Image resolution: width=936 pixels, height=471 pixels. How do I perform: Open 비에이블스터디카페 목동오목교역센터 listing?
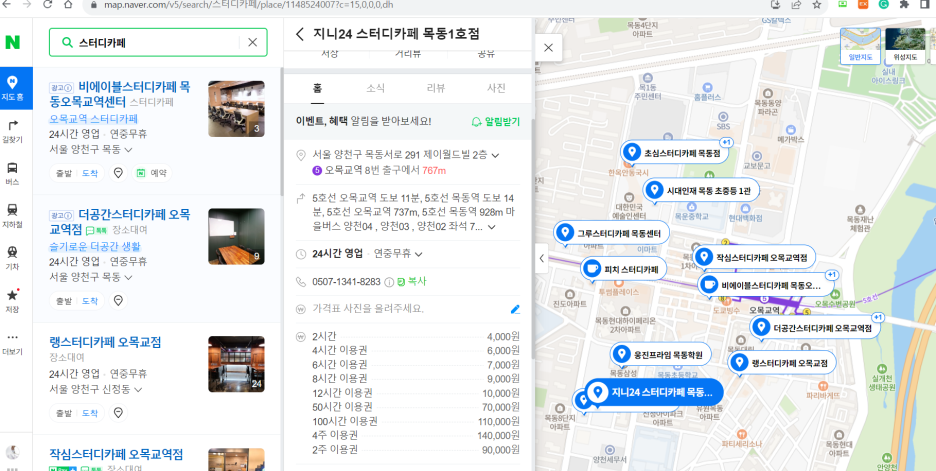119,94
